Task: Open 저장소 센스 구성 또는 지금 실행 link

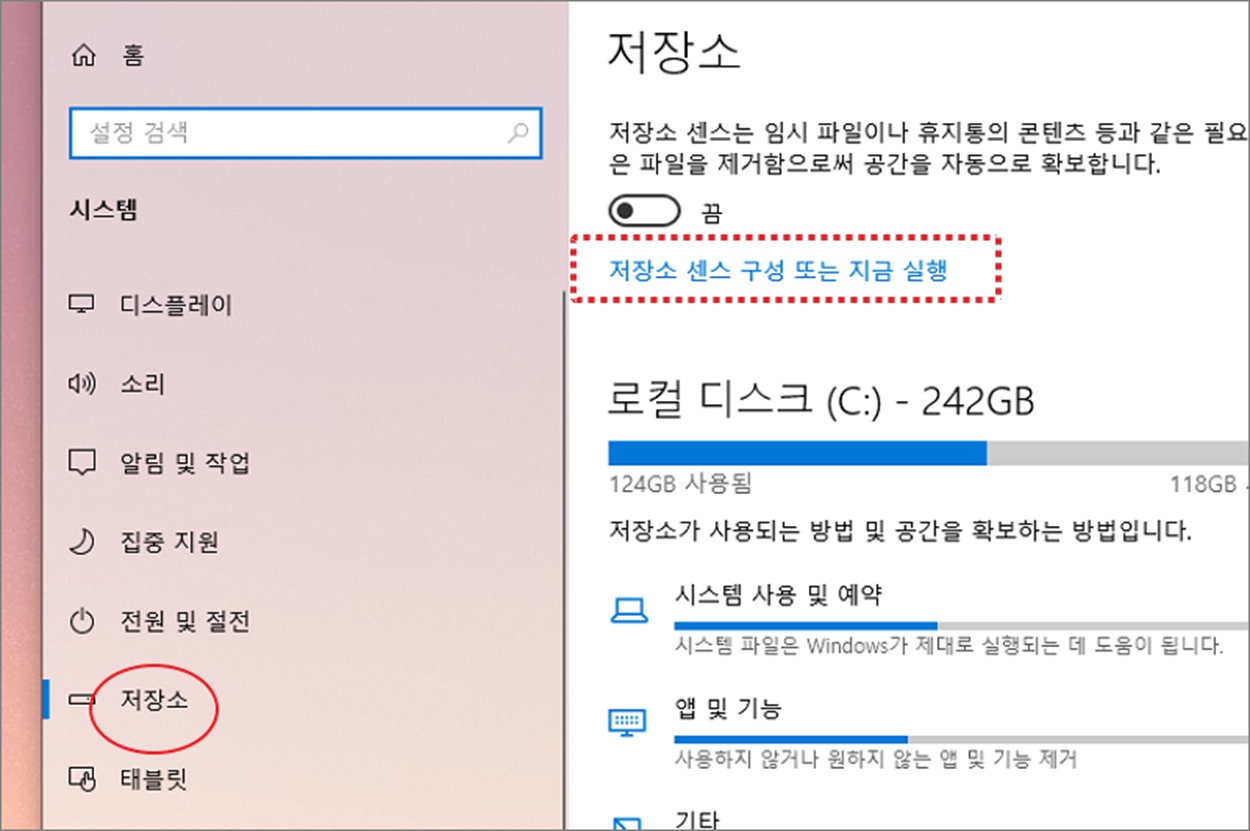Action: coord(778,270)
